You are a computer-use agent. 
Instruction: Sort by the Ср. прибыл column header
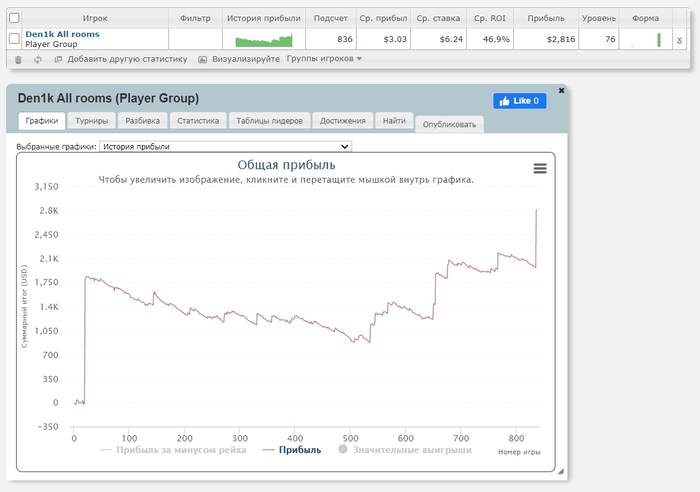[x=383, y=18]
